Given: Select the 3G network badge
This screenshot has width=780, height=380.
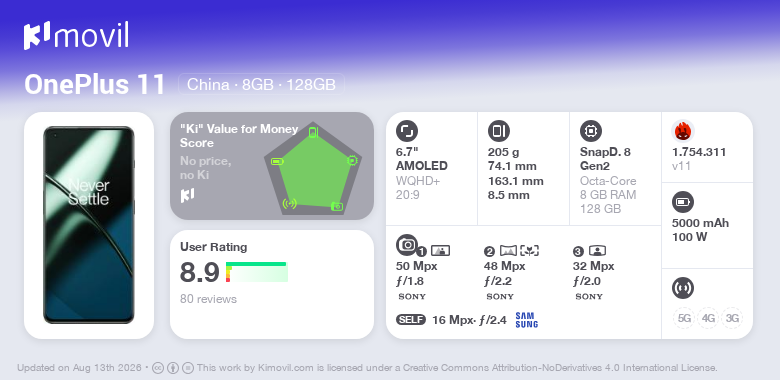Looking at the screenshot, I should point(732,318).
